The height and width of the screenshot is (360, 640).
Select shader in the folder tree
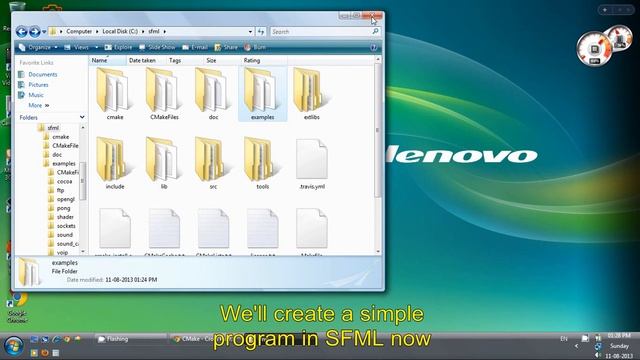[x=65, y=217]
